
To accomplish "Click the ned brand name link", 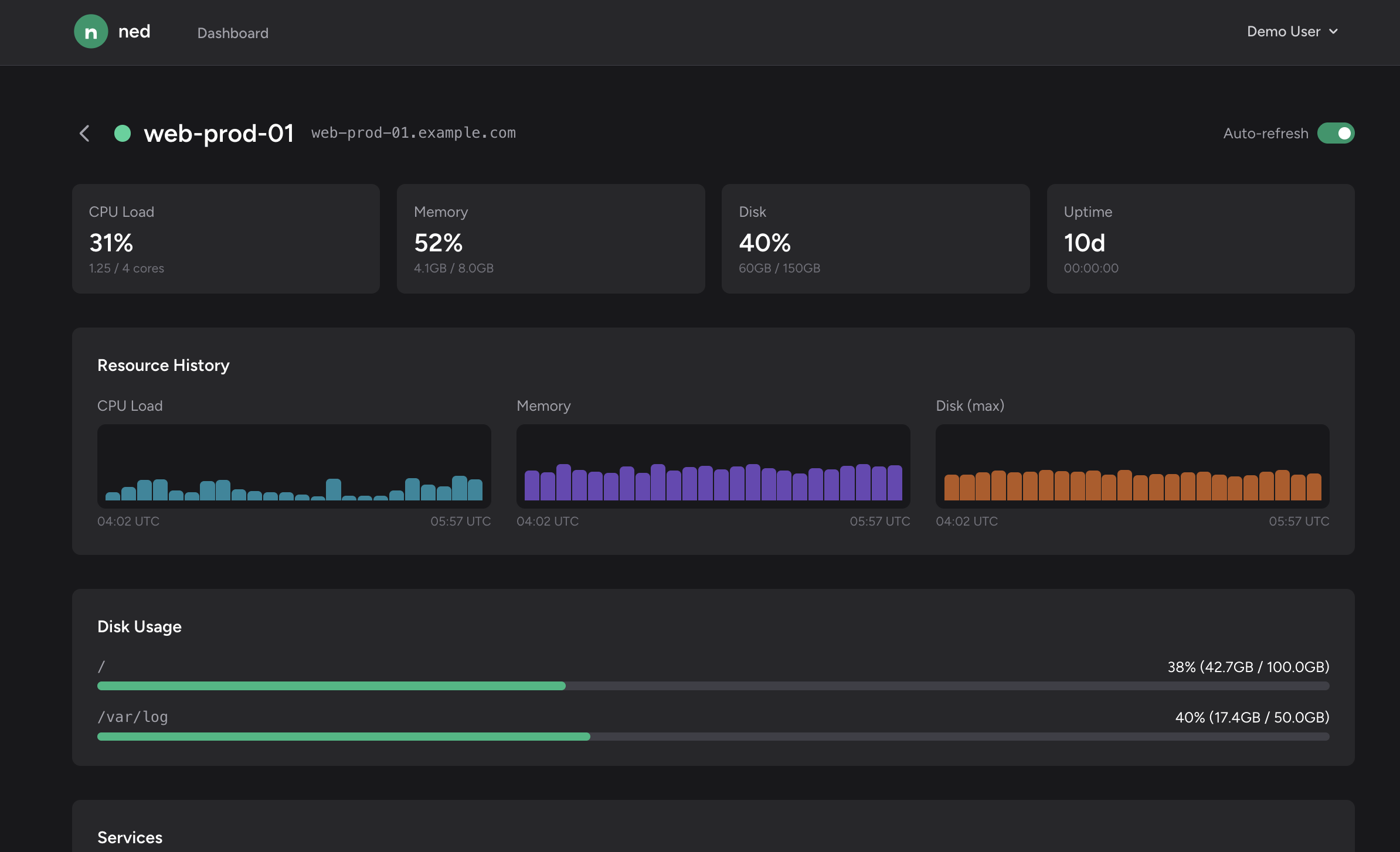I will tap(134, 32).
